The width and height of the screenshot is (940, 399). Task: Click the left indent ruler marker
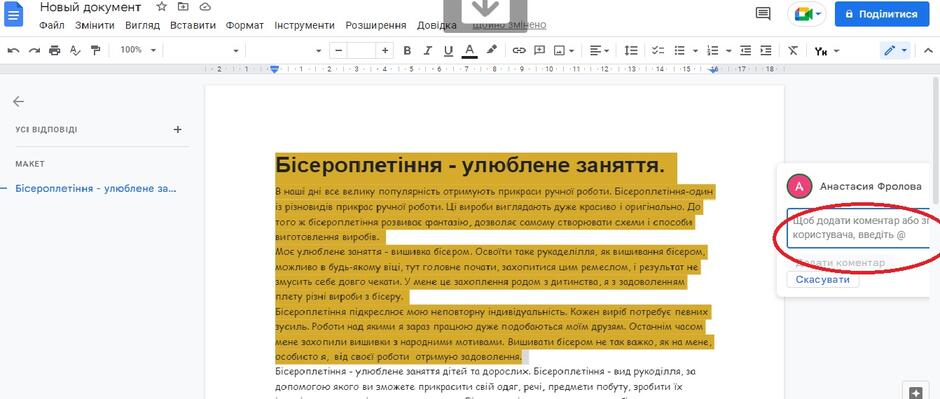pos(275,69)
